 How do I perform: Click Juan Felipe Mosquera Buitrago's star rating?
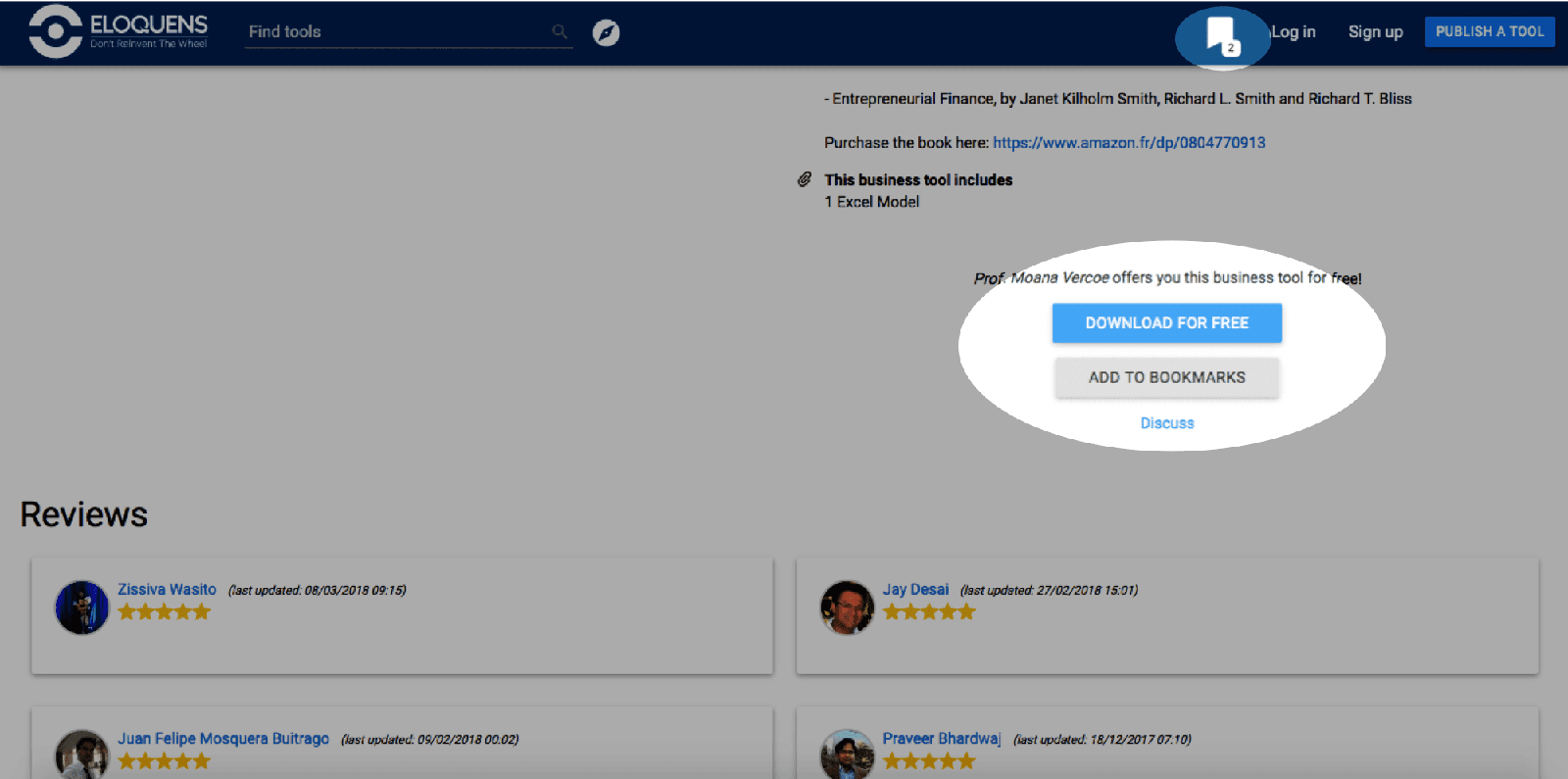pos(165,760)
